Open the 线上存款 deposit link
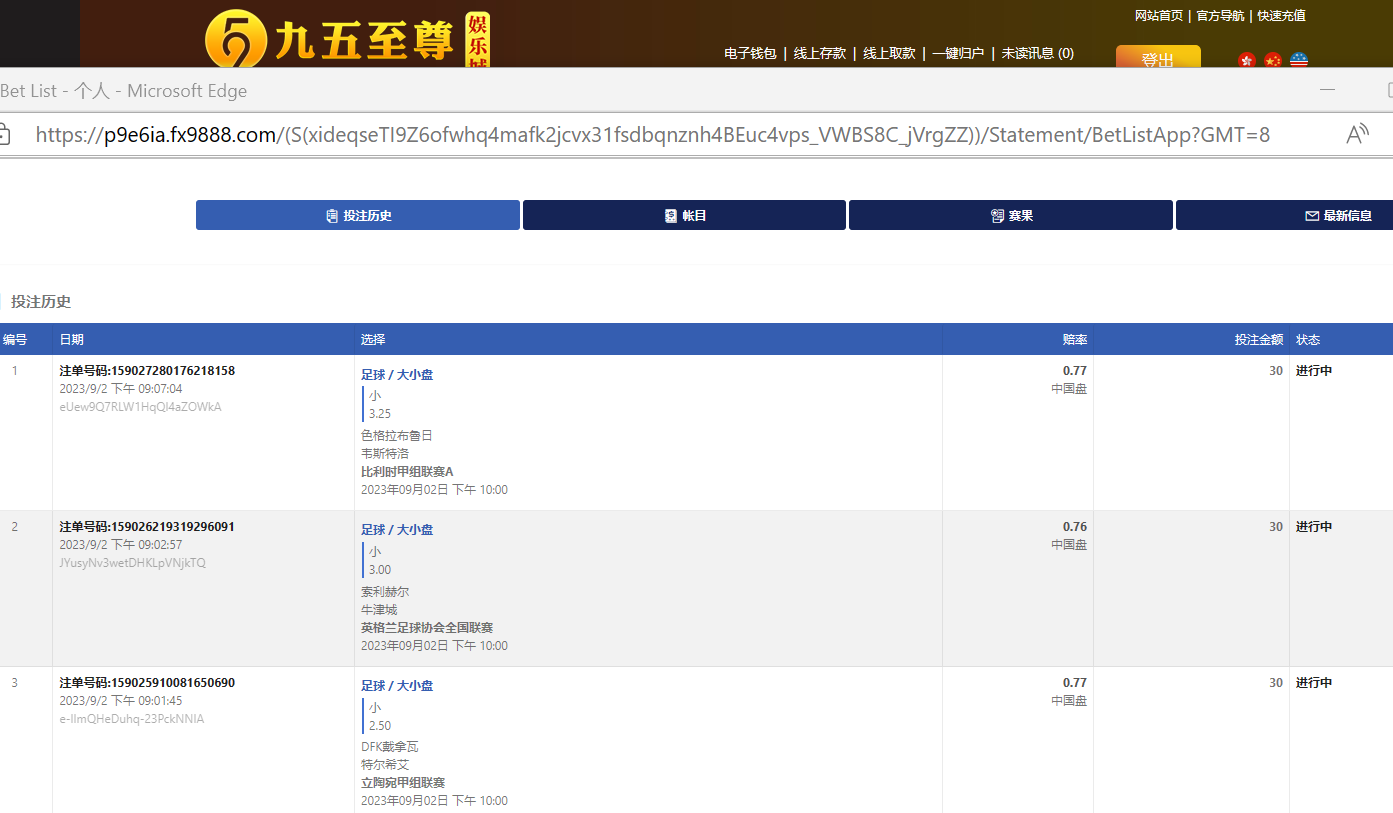The image size is (1393, 813). tap(820, 53)
